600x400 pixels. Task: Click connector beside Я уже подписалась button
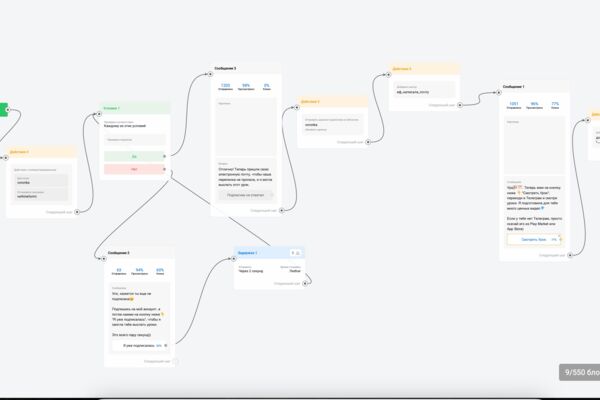tap(166, 345)
